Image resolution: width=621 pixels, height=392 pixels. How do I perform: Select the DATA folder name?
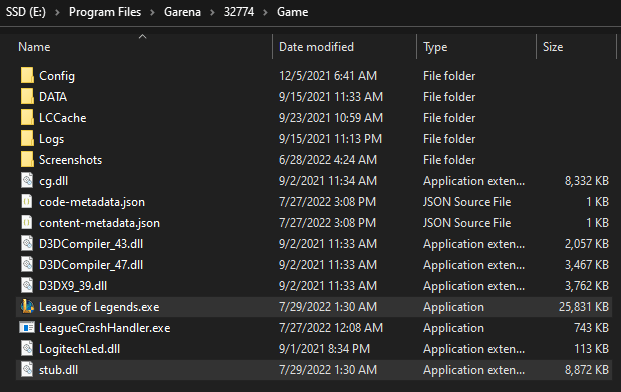click(x=53, y=97)
